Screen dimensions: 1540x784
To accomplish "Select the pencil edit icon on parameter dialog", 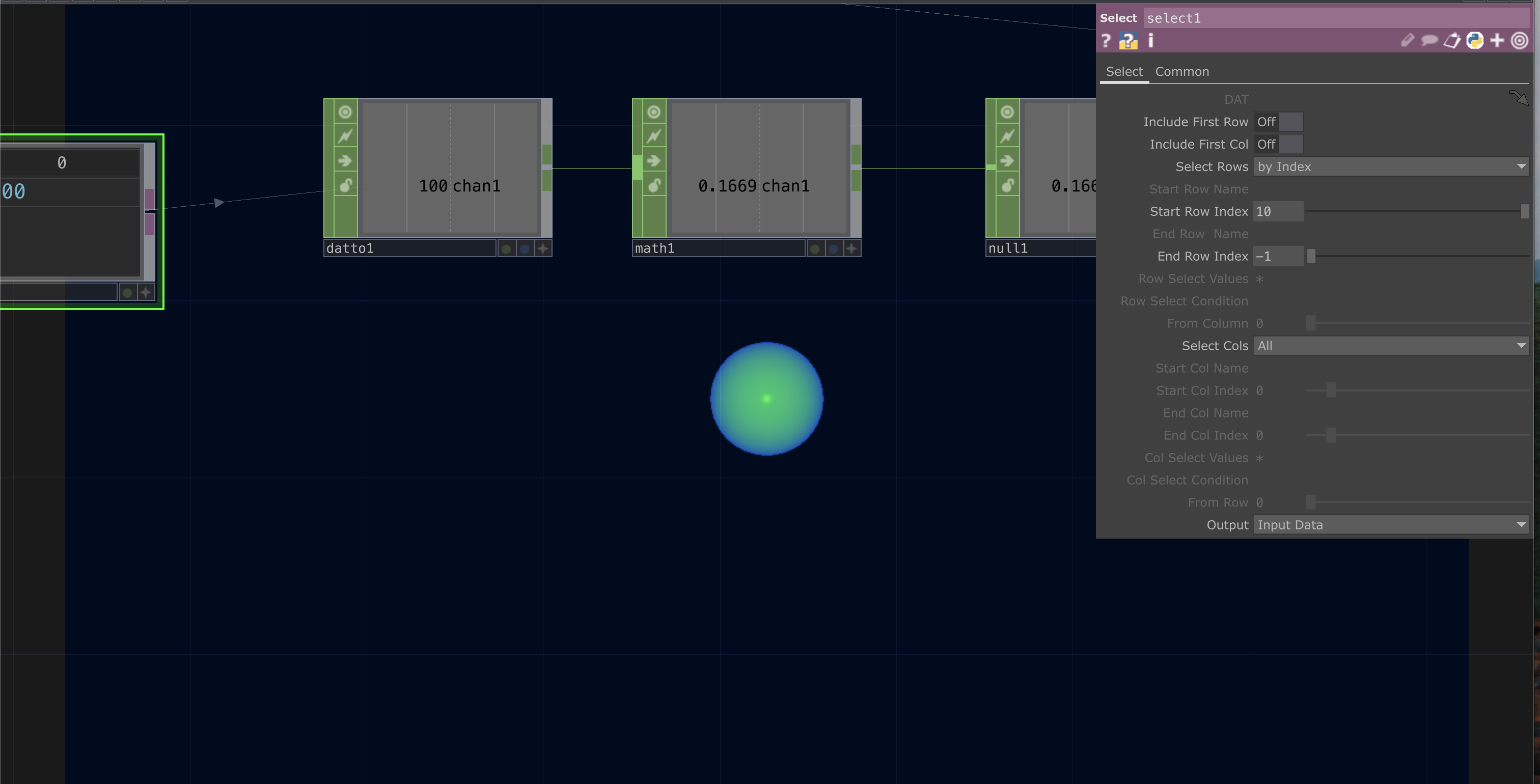I will (x=1409, y=40).
